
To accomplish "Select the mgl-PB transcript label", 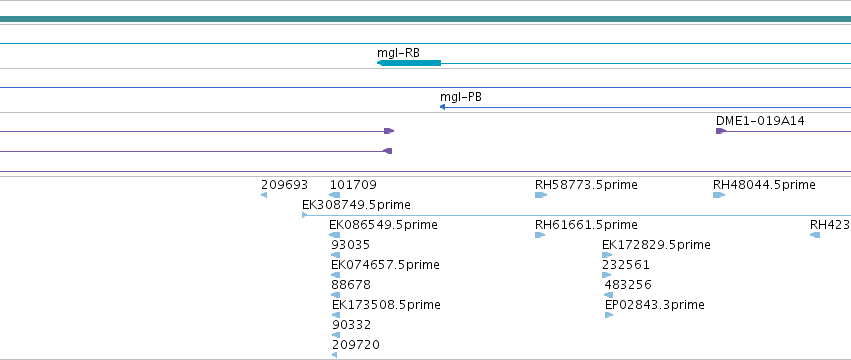I will pos(461,97).
